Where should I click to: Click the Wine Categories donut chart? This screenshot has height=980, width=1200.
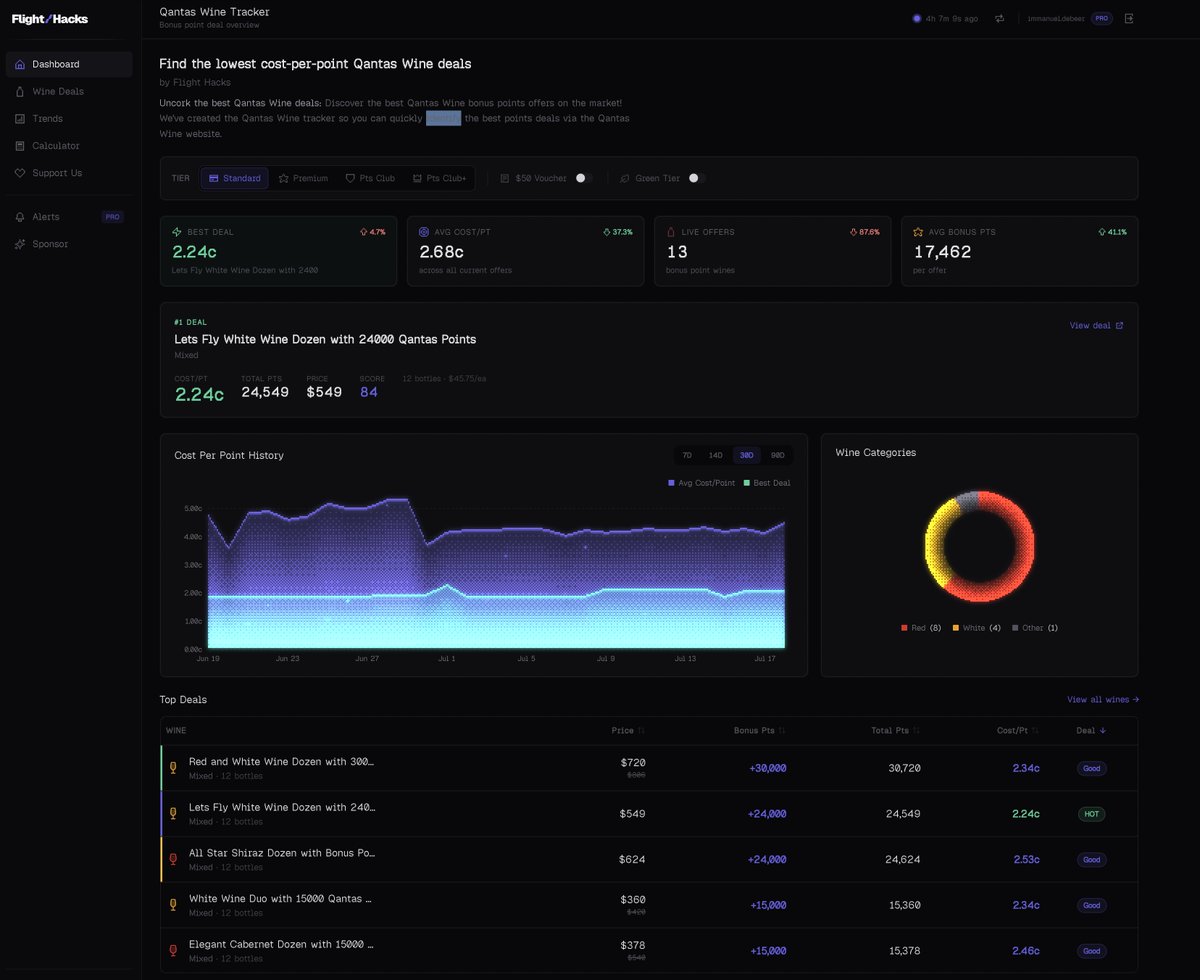[979, 546]
